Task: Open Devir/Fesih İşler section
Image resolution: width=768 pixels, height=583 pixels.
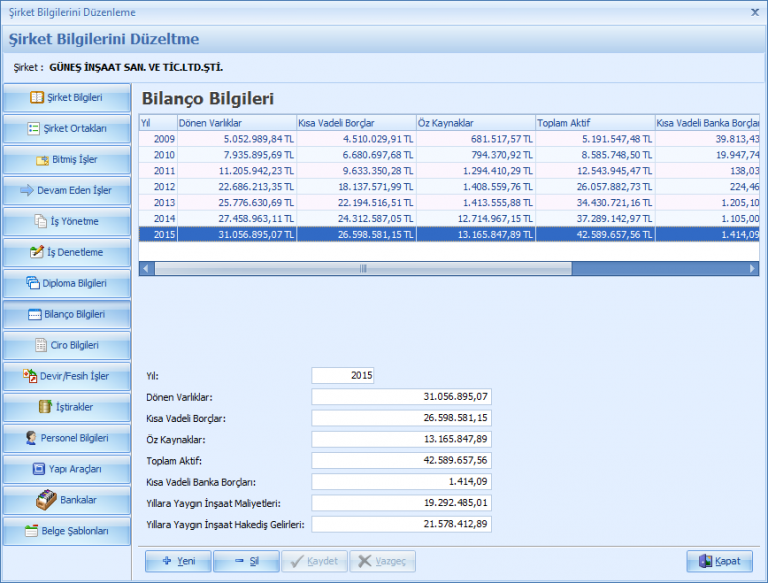Action: (x=67, y=376)
